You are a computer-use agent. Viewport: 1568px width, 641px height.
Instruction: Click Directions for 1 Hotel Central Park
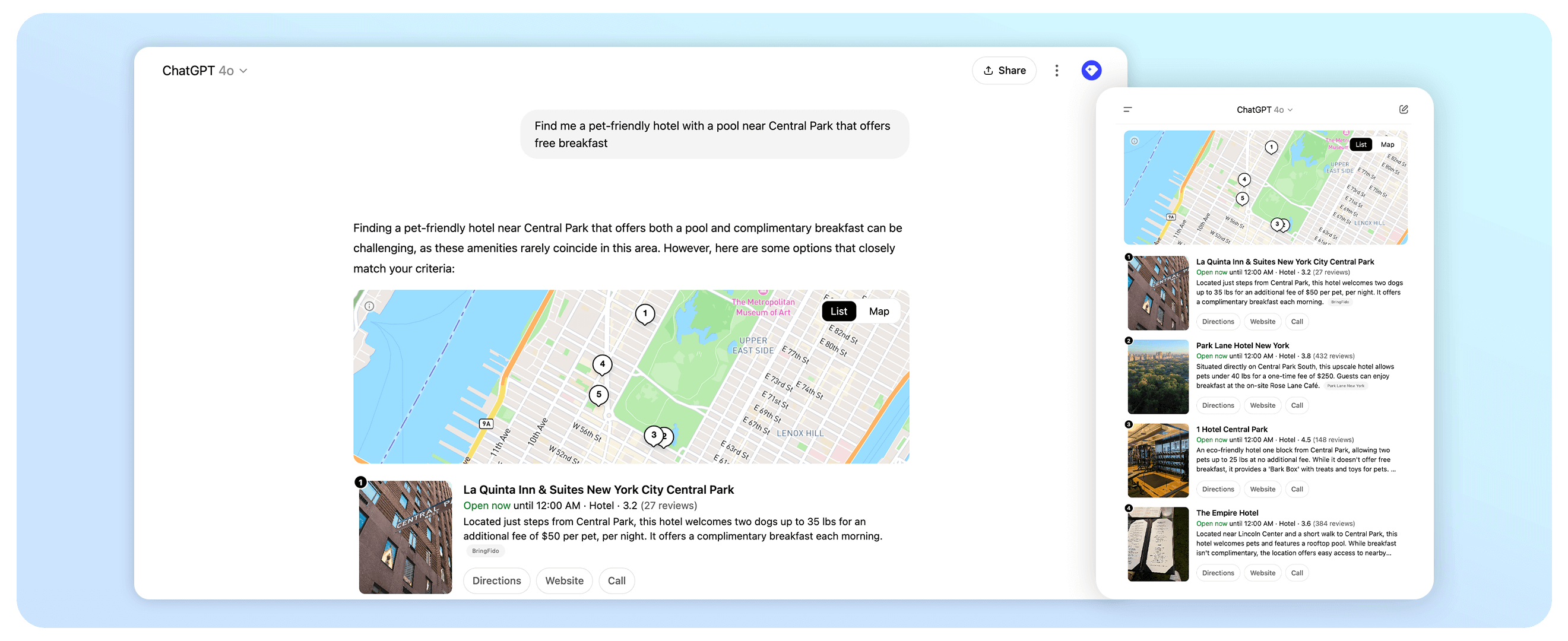(1218, 489)
